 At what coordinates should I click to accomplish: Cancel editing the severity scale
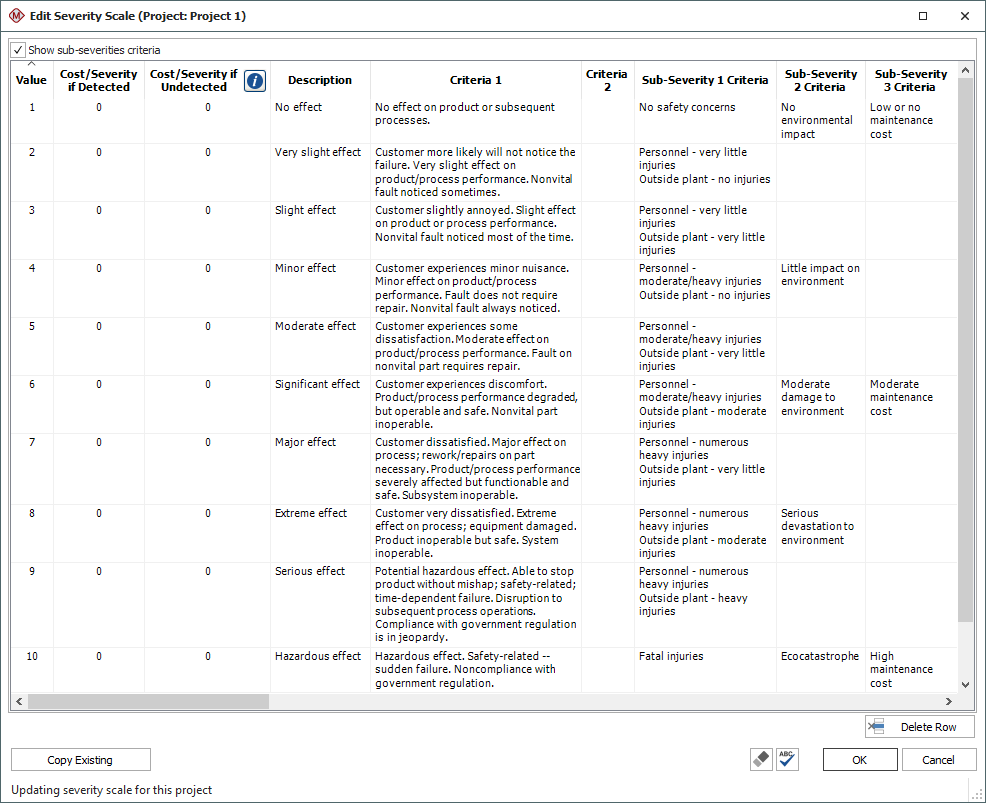938,760
